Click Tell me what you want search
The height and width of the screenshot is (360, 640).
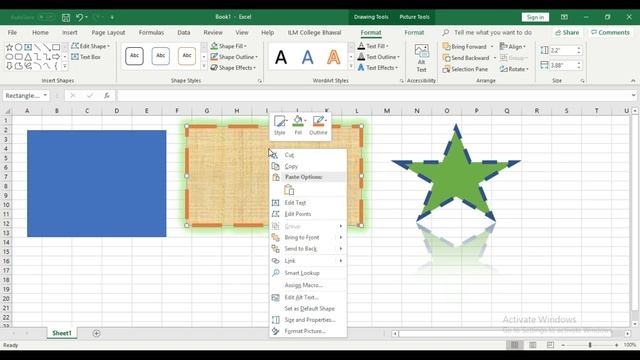pyautogui.click(x=493, y=32)
